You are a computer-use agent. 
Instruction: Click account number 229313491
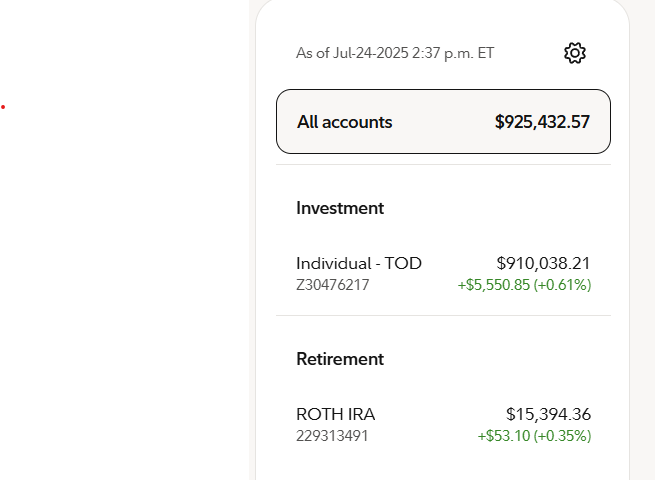click(x=332, y=436)
